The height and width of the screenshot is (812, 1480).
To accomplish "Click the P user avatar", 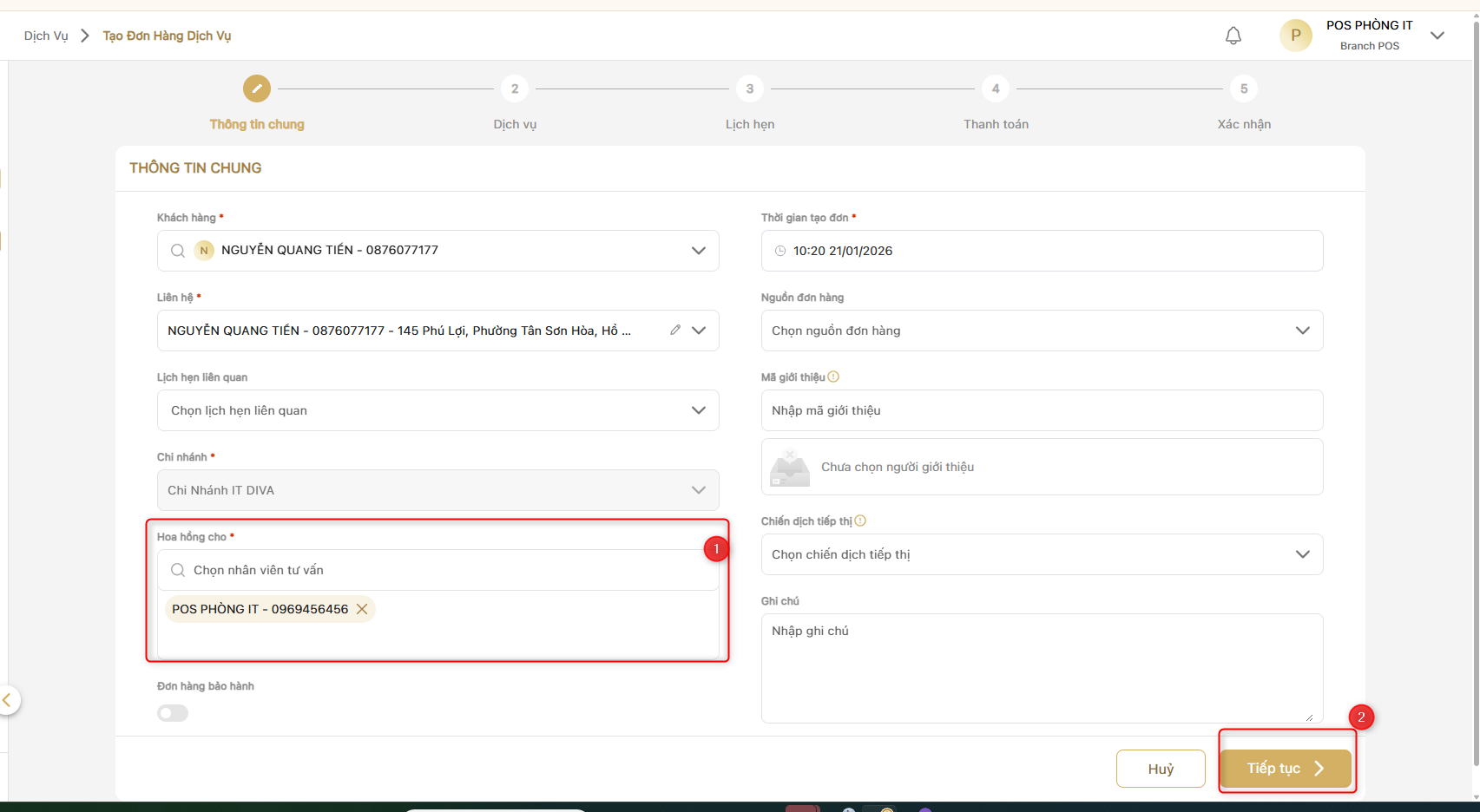I will (x=1295, y=36).
